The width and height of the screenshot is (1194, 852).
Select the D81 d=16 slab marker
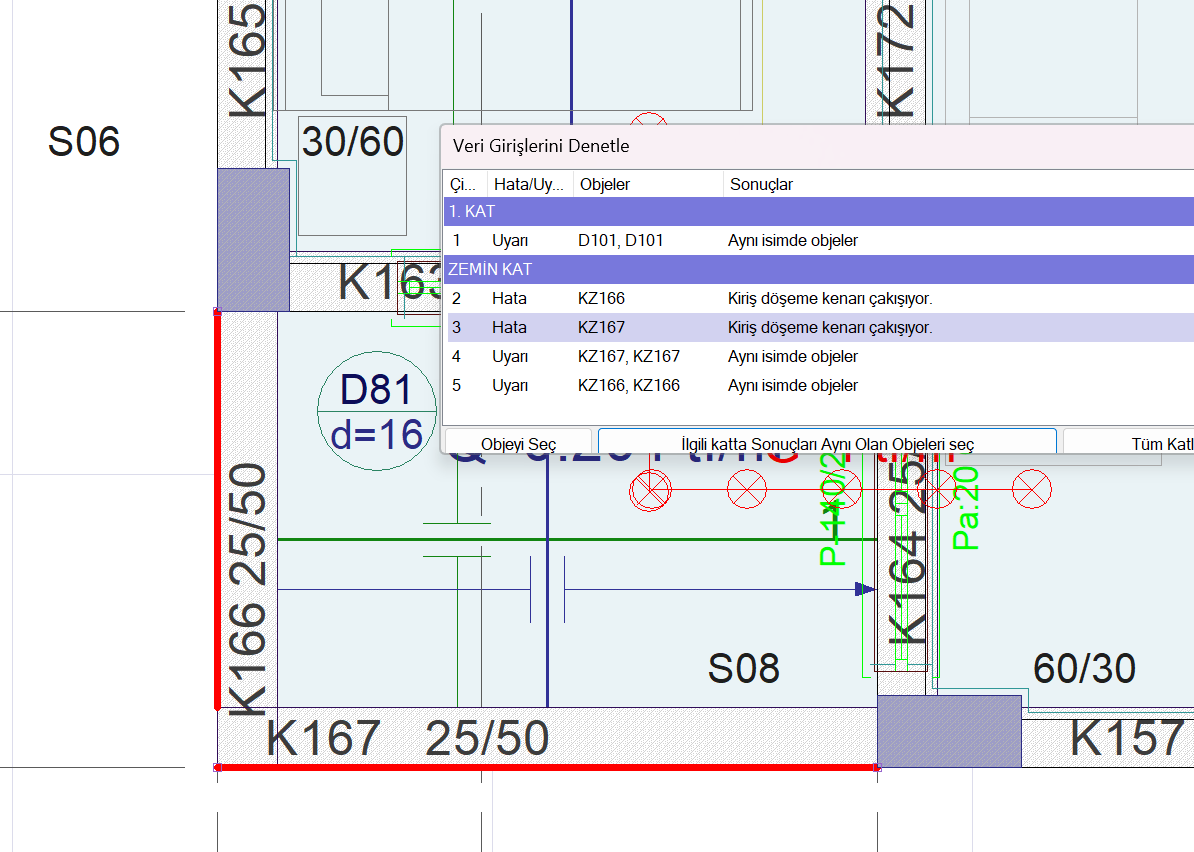pos(377,411)
